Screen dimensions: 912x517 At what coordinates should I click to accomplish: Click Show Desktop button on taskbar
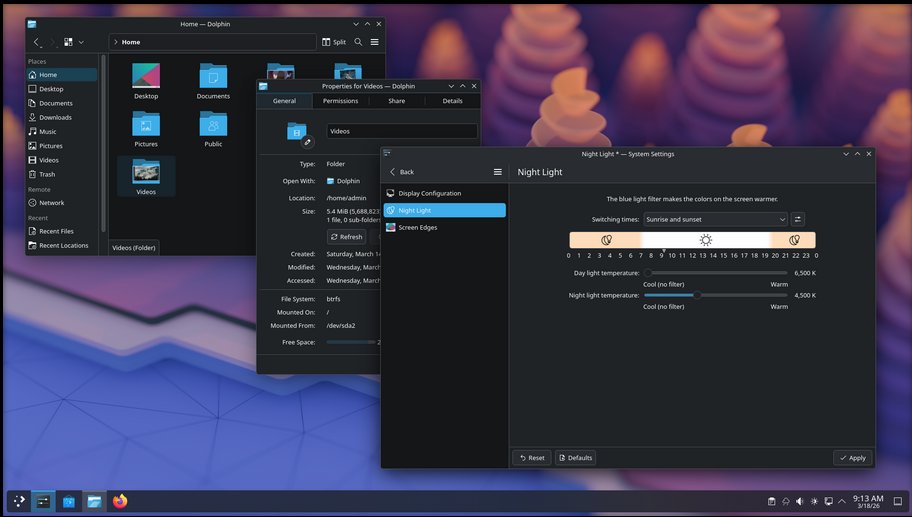pyautogui.click(x=898, y=501)
